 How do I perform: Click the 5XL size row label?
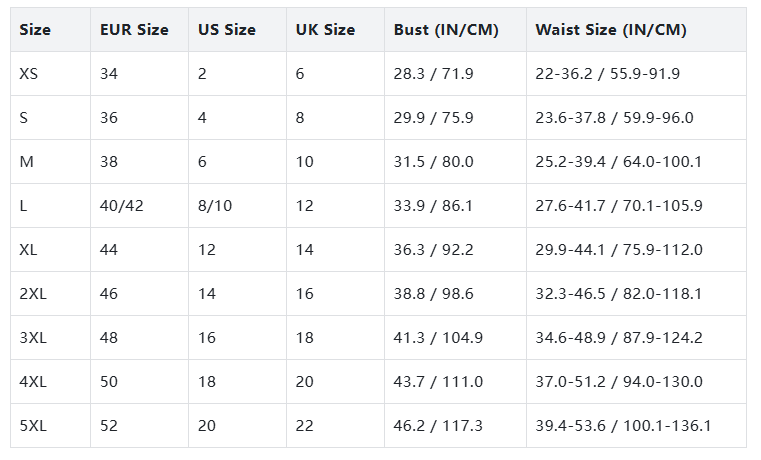click(33, 426)
